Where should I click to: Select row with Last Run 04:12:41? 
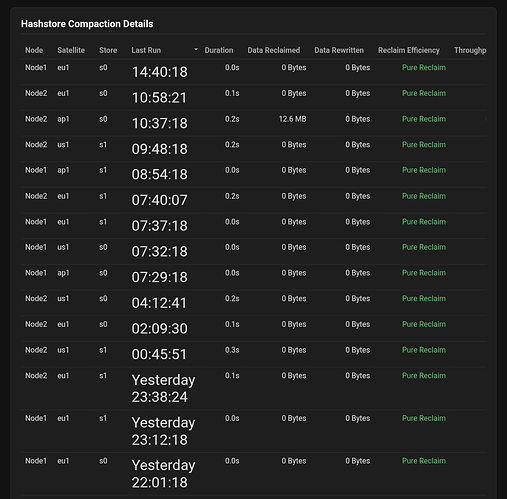(254, 303)
